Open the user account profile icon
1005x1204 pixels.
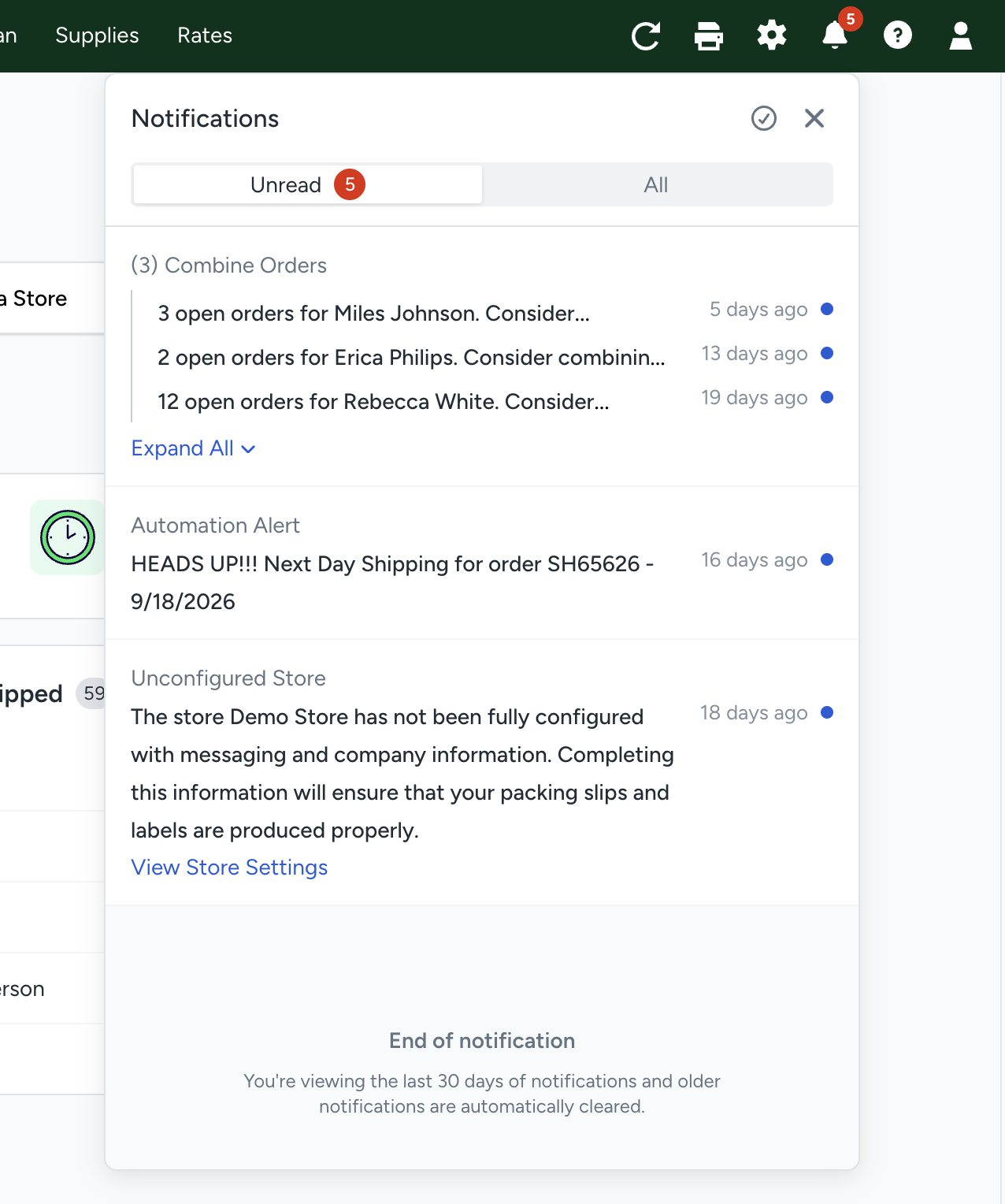pyautogui.click(x=961, y=35)
